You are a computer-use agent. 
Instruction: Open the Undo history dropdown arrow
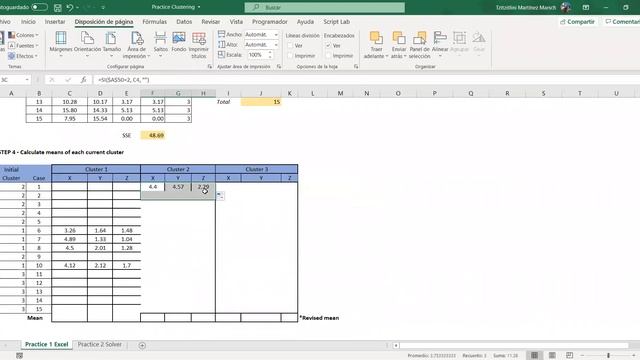[77, 7]
